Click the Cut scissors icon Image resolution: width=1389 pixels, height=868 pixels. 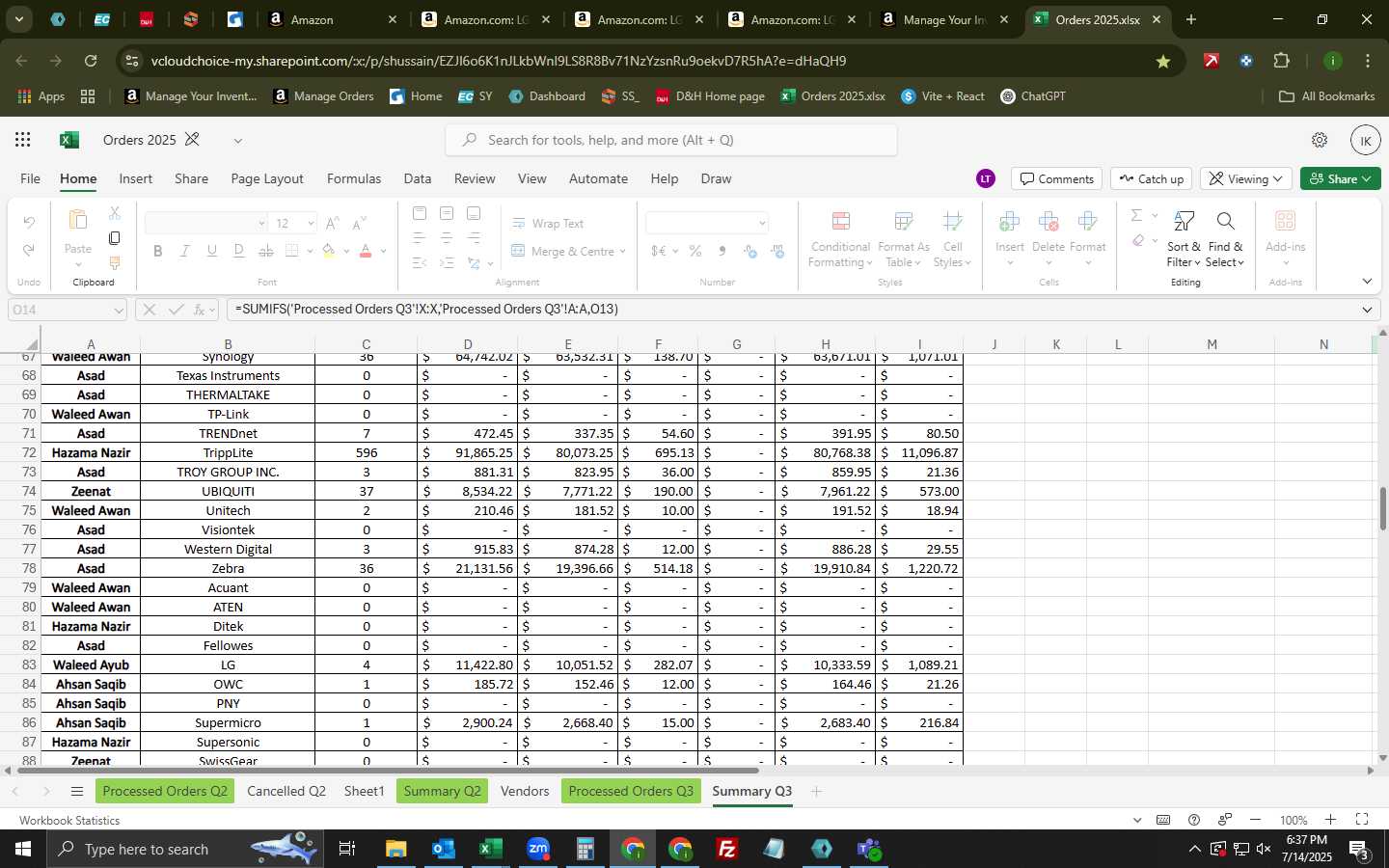[x=114, y=213]
